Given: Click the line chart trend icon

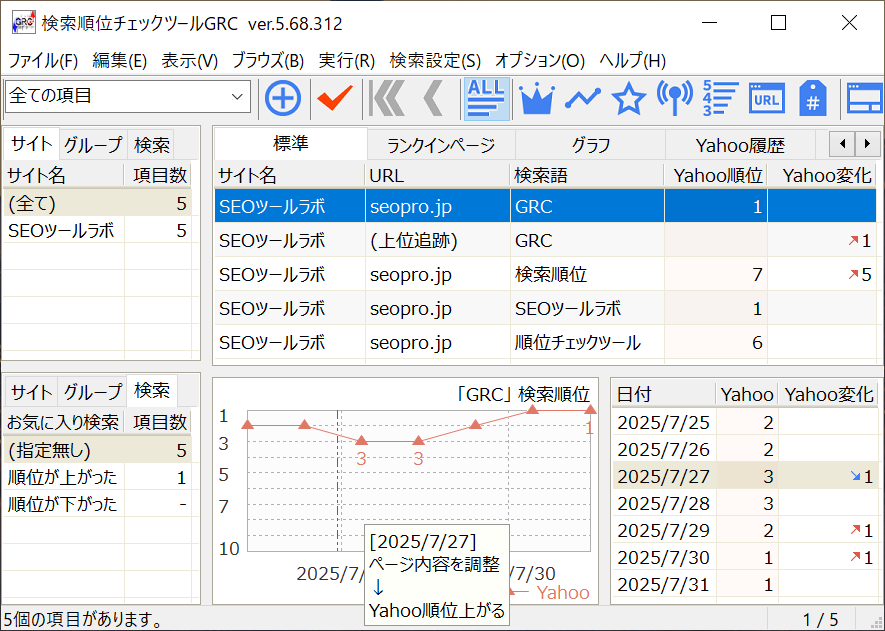Looking at the screenshot, I should [x=583, y=98].
